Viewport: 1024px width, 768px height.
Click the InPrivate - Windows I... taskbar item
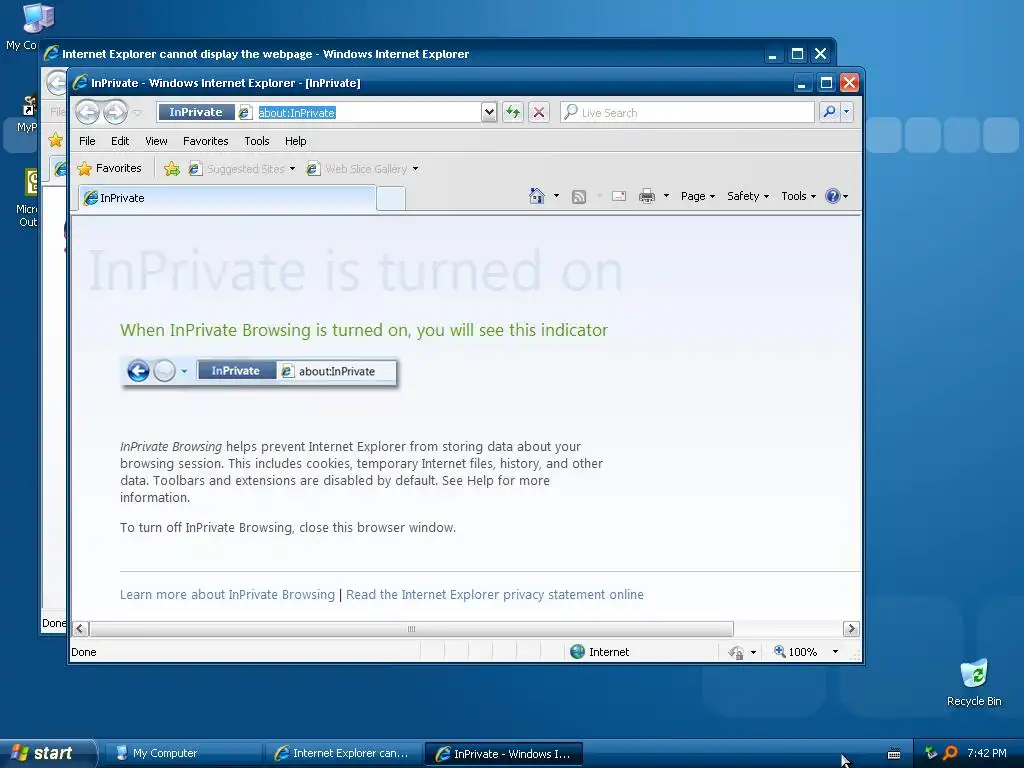point(504,754)
